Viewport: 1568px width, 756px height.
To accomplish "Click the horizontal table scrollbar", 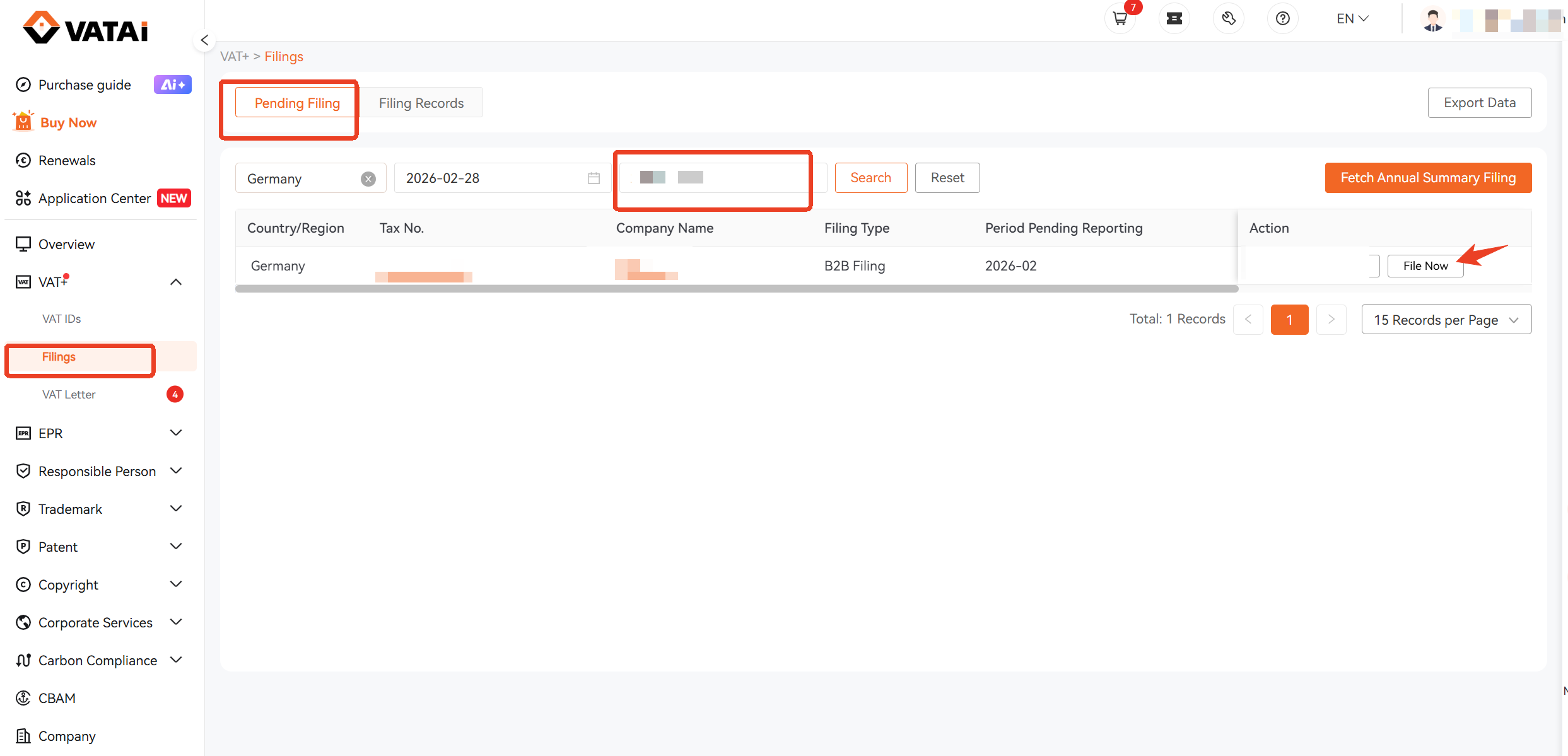I will [737, 289].
